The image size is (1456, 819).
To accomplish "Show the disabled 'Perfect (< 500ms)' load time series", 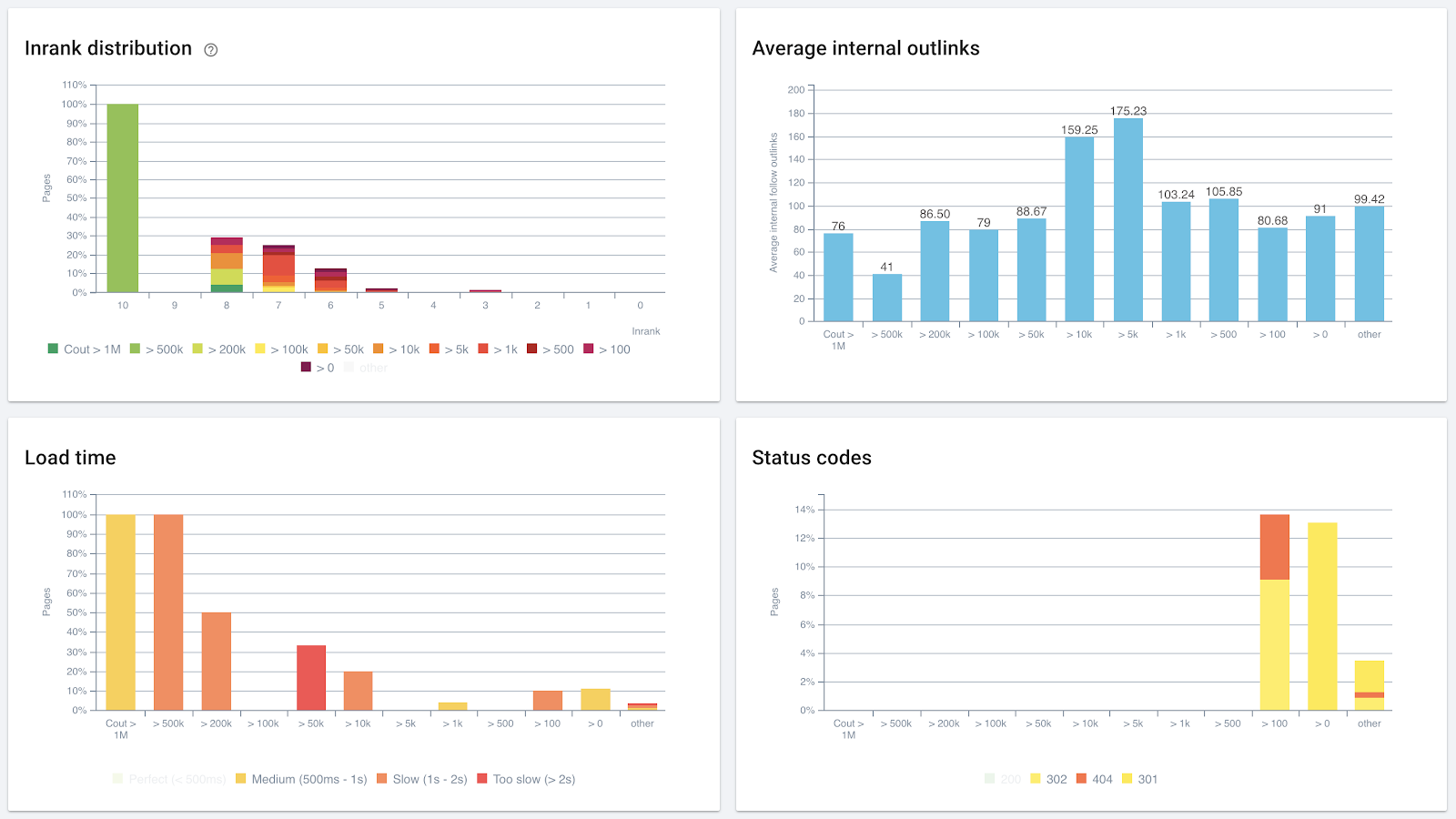I will pyautogui.click(x=169, y=780).
